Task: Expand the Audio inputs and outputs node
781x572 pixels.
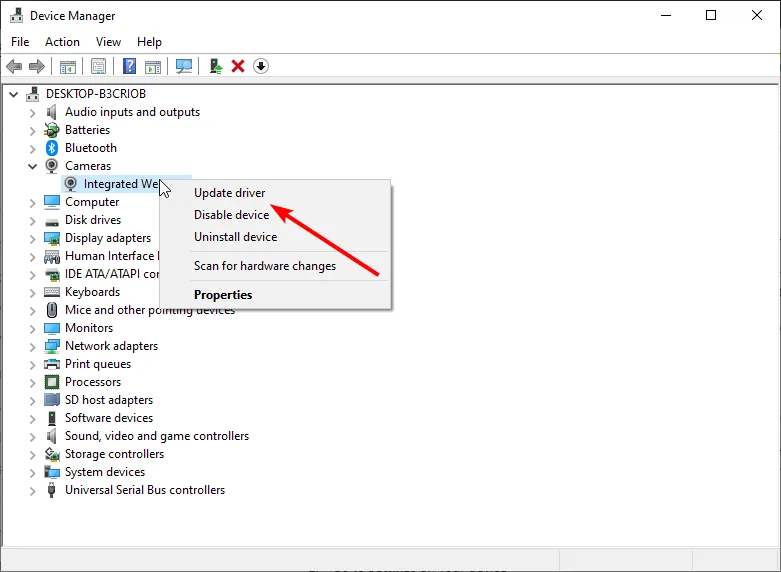Action: point(32,112)
